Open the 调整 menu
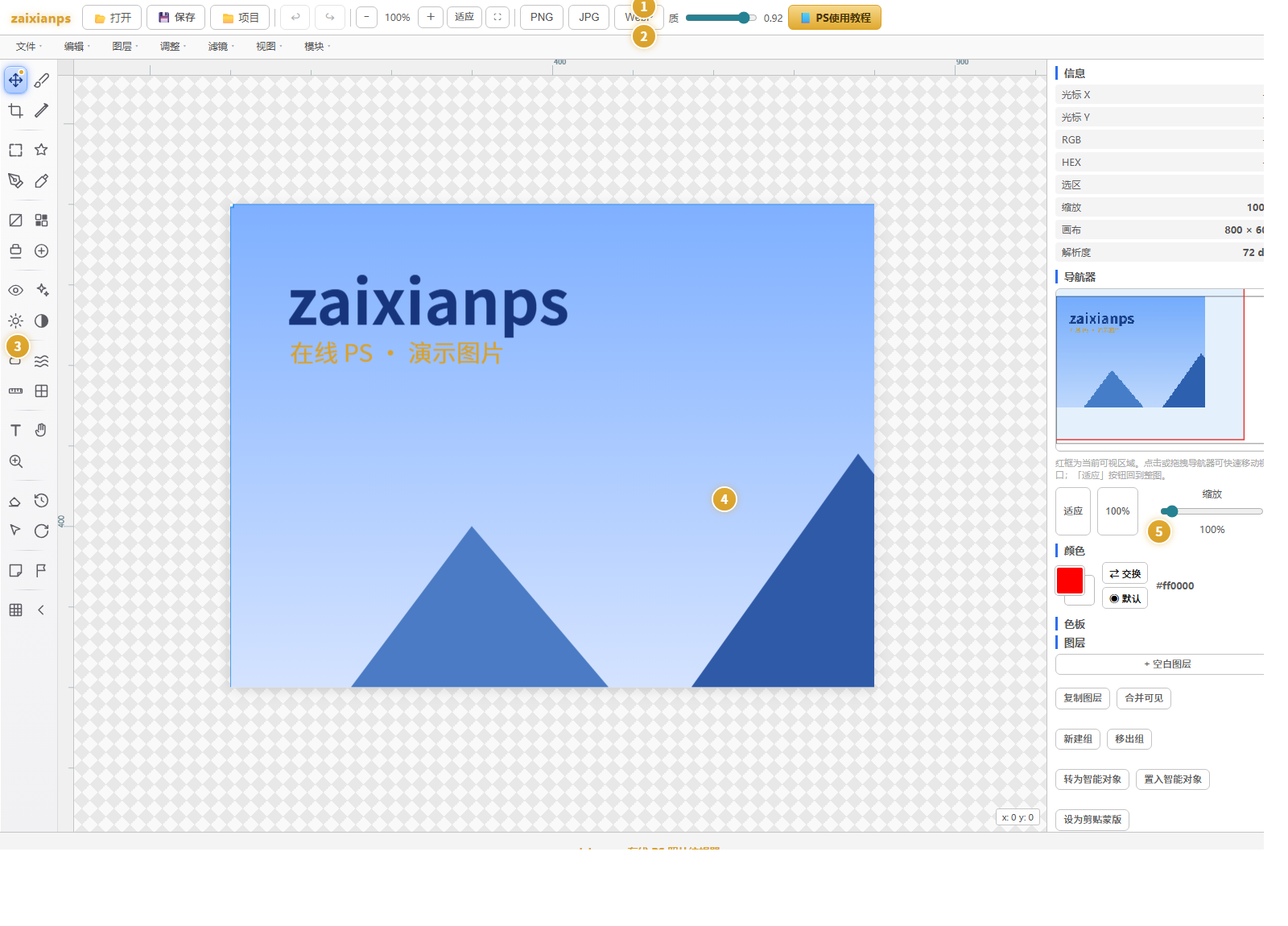This screenshot has width=1288, height=926. [x=172, y=47]
